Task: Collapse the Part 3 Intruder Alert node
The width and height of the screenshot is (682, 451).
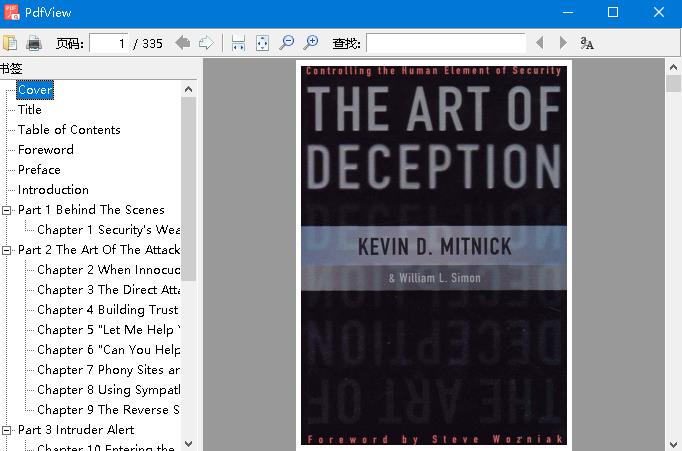Action: [x=7, y=431]
